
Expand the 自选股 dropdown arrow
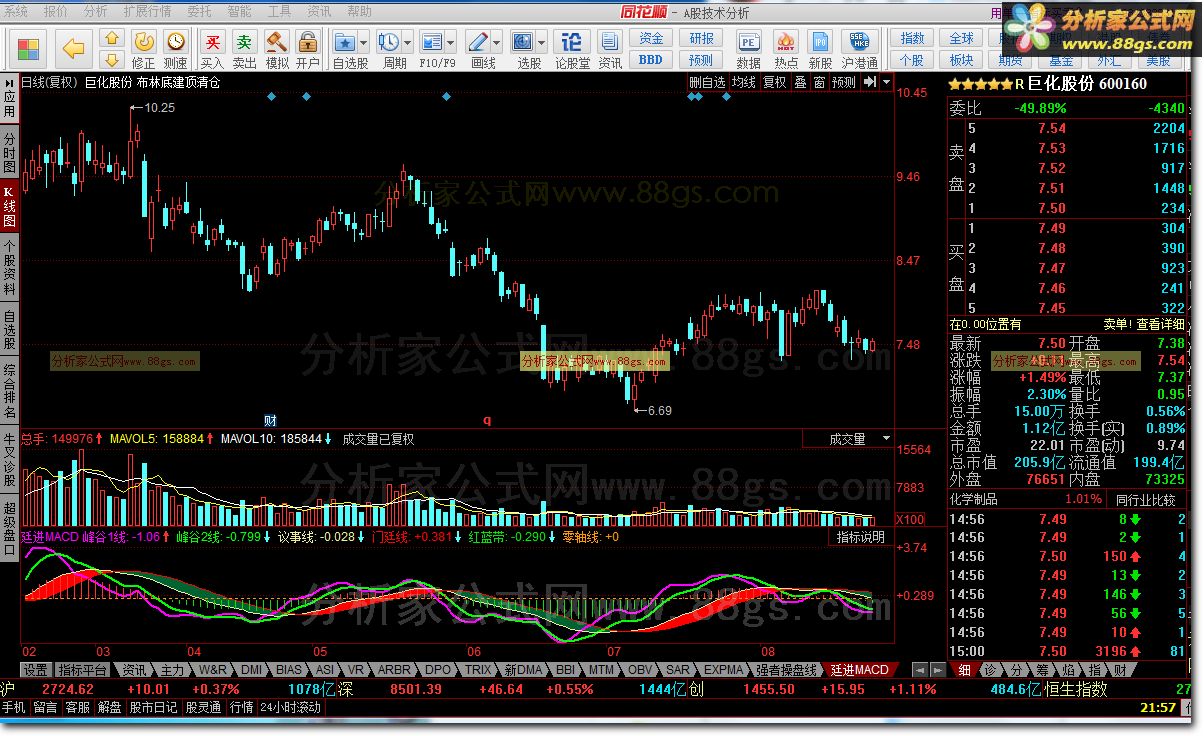(x=364, y=43)
